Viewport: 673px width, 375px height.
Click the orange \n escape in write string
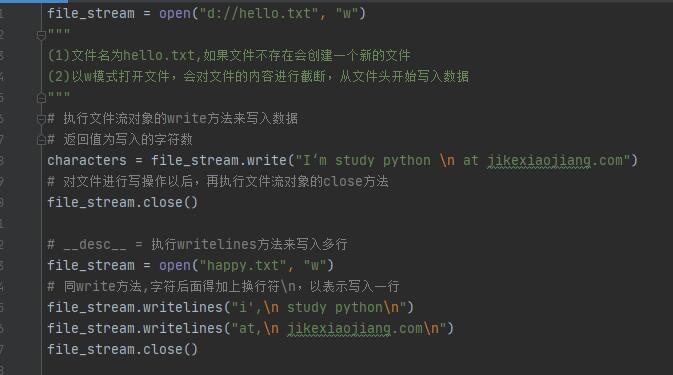tap(447, 160)
